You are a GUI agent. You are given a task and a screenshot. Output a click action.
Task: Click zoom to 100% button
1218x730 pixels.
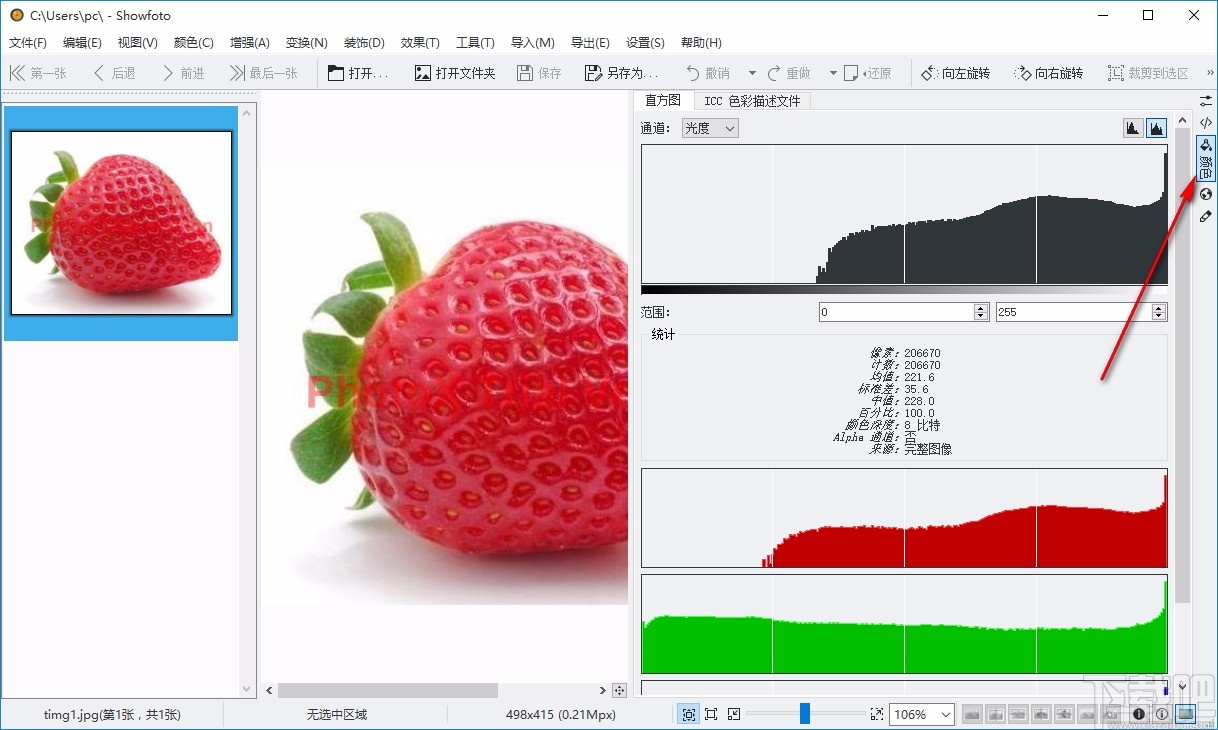pos(711,714)
